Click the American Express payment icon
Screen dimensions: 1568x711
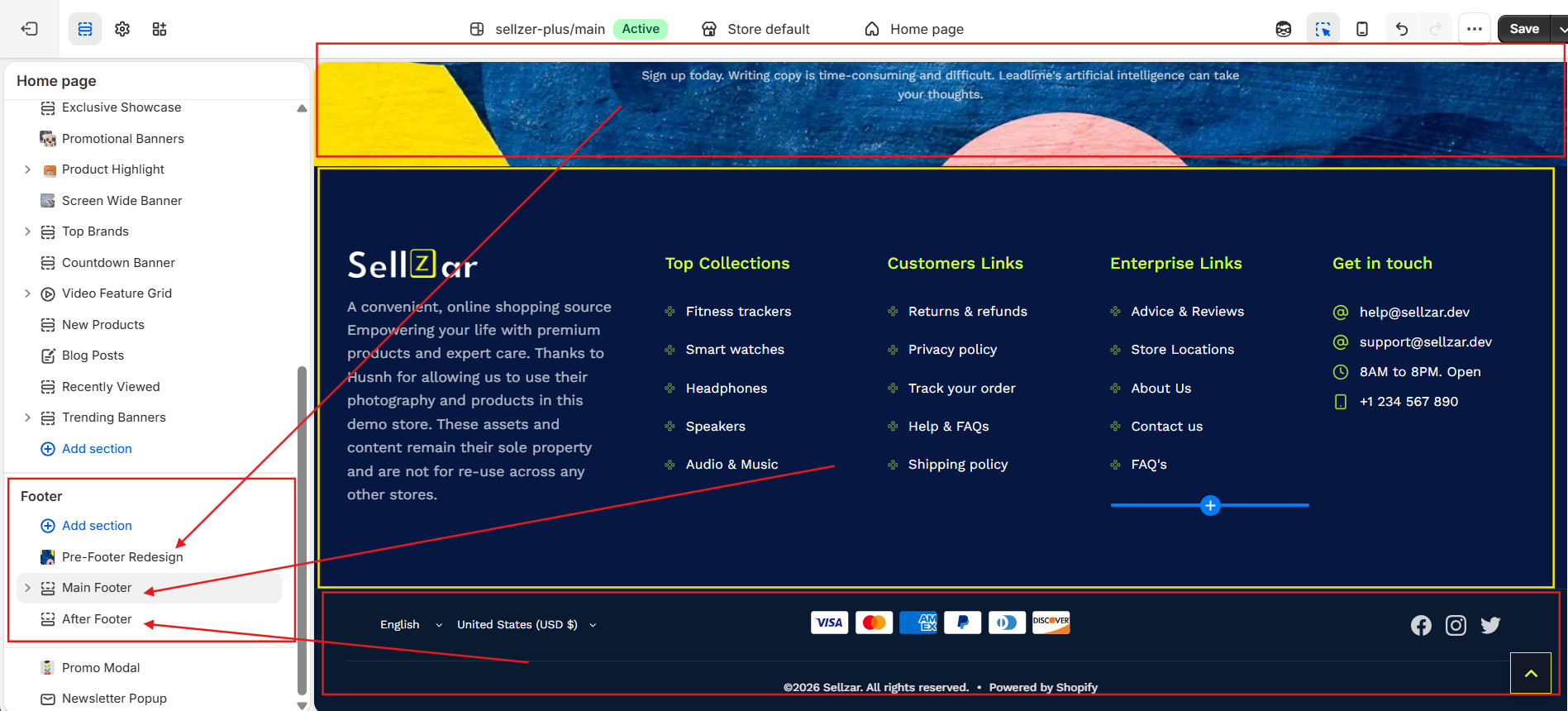[x=918, y=623]
